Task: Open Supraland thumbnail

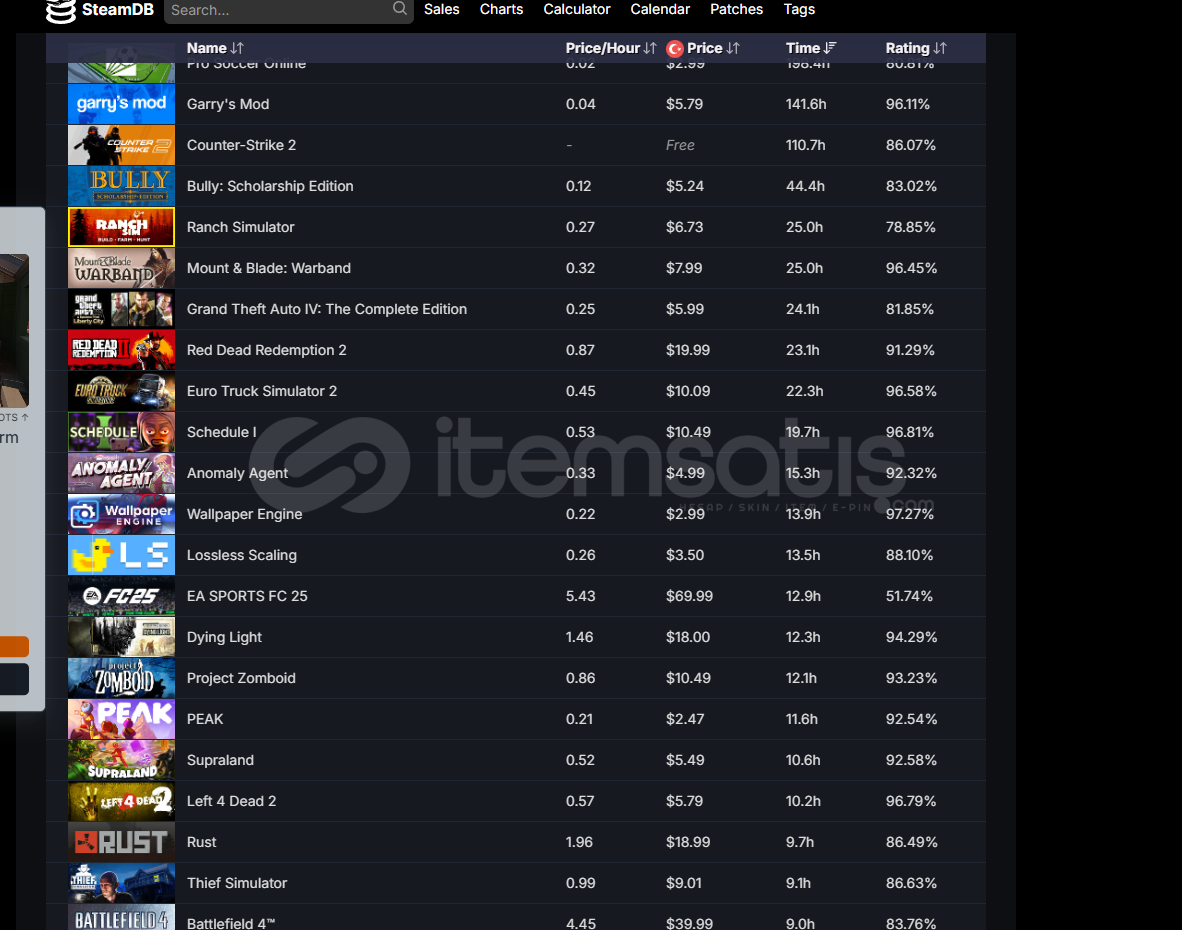Action: (x=121, y=760)
